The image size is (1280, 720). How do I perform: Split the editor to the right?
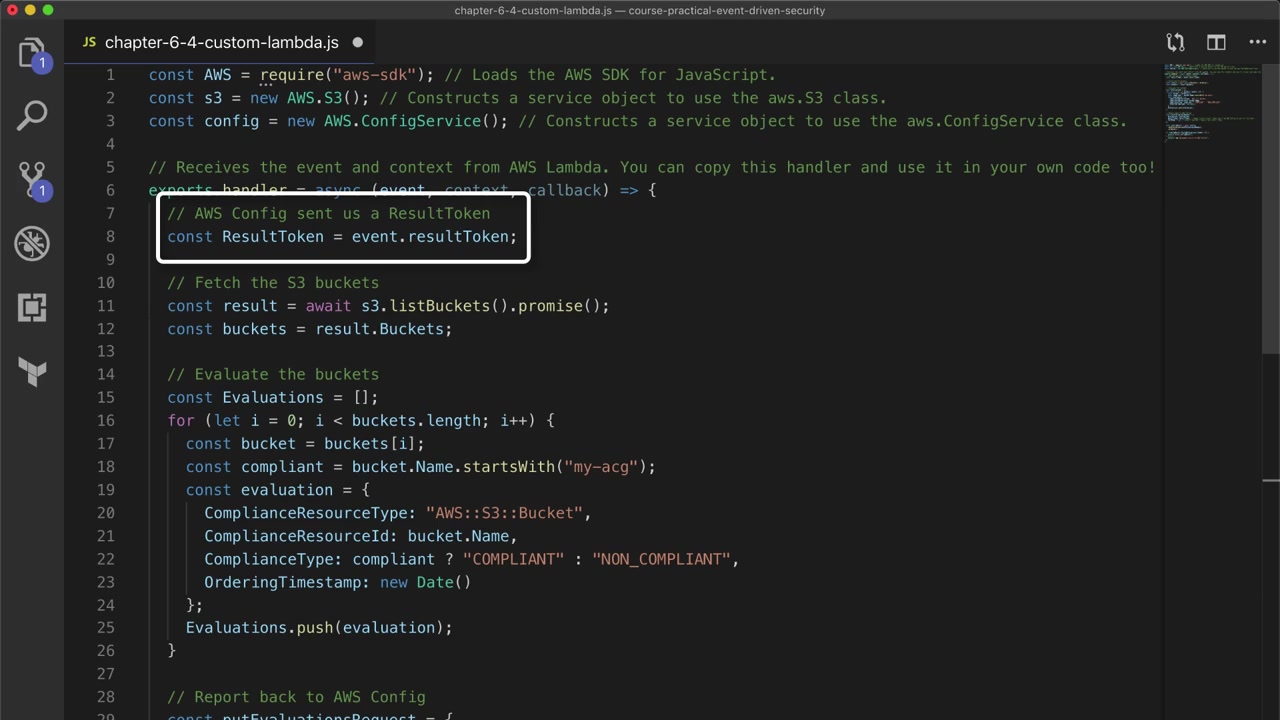(x=1216, y=42)
